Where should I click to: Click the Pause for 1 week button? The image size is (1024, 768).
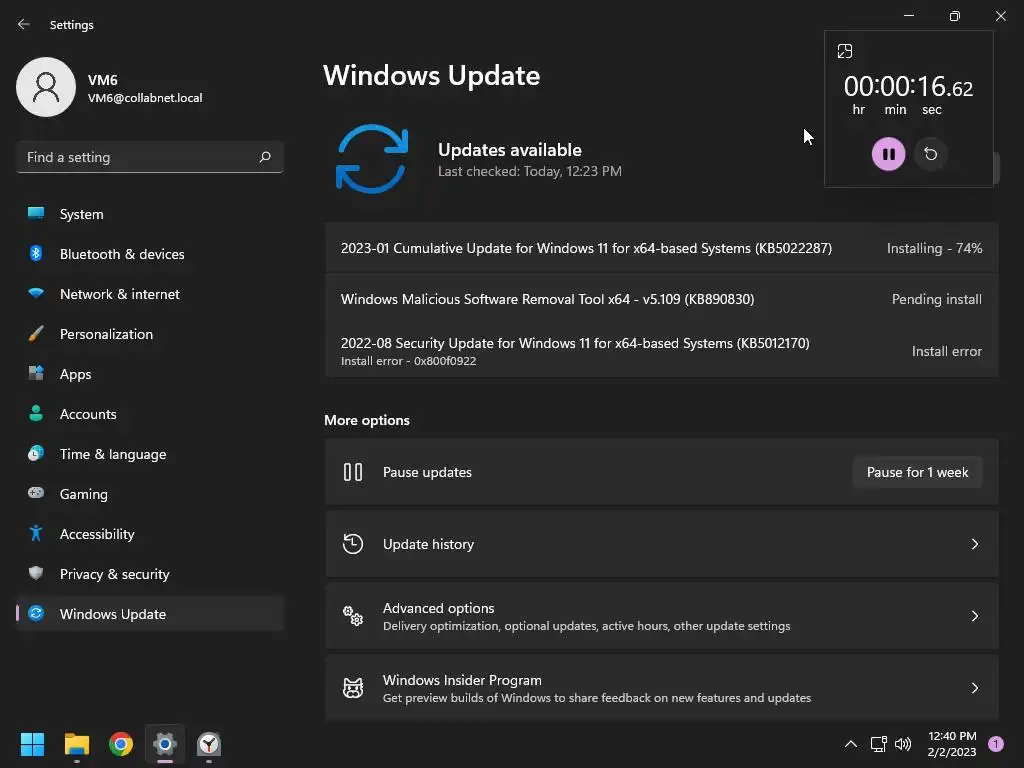pyautogui.click(x=917, y=472)
